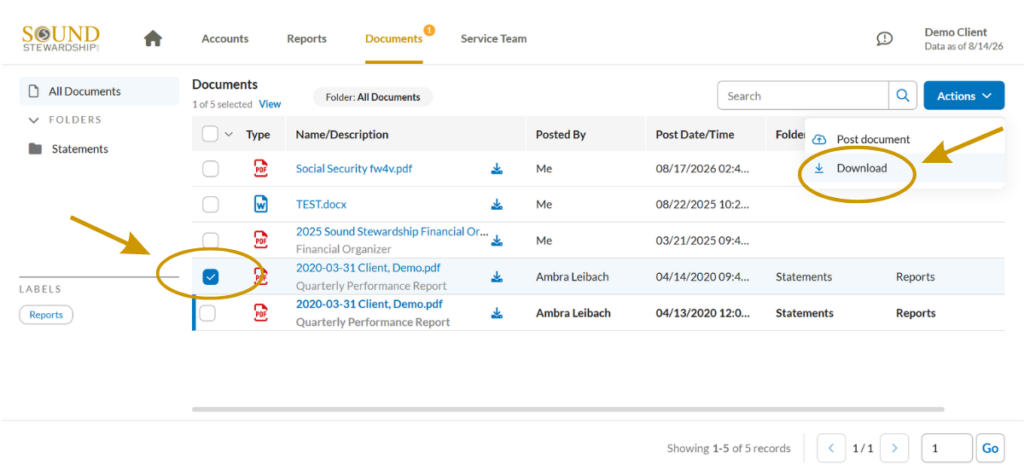1024x476 pixels.
Task: Open the message notification icon
Action: tap(884, 39)
